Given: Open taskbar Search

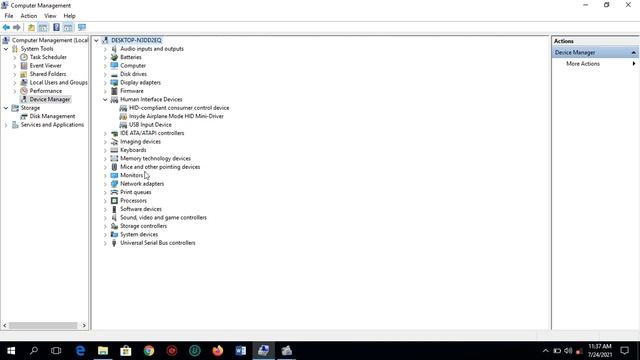Looking at the screenshot, I should point(34,351).
